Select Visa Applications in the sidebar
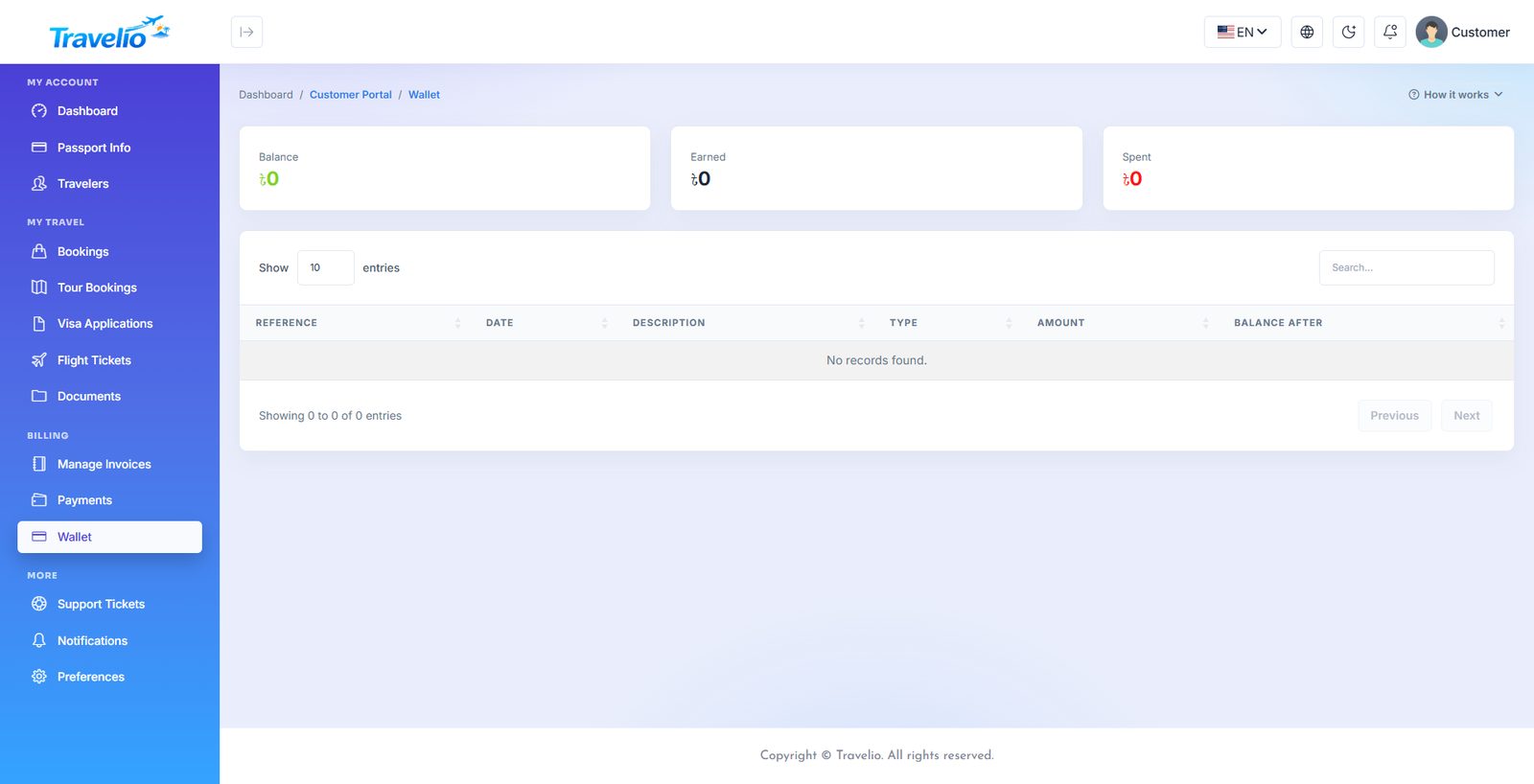The width and height of the screenshot is (1534, 784). click(x=109, y=324)
